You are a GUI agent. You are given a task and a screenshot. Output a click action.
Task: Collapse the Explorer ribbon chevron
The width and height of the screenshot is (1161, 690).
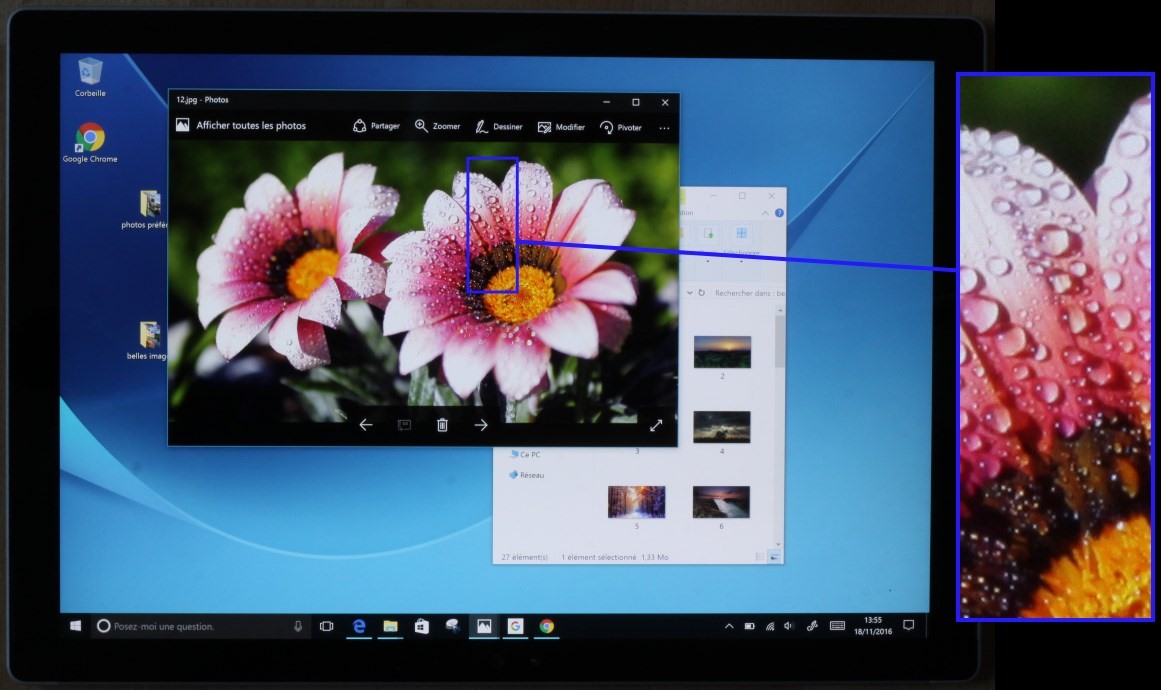(x=765, y=213)
